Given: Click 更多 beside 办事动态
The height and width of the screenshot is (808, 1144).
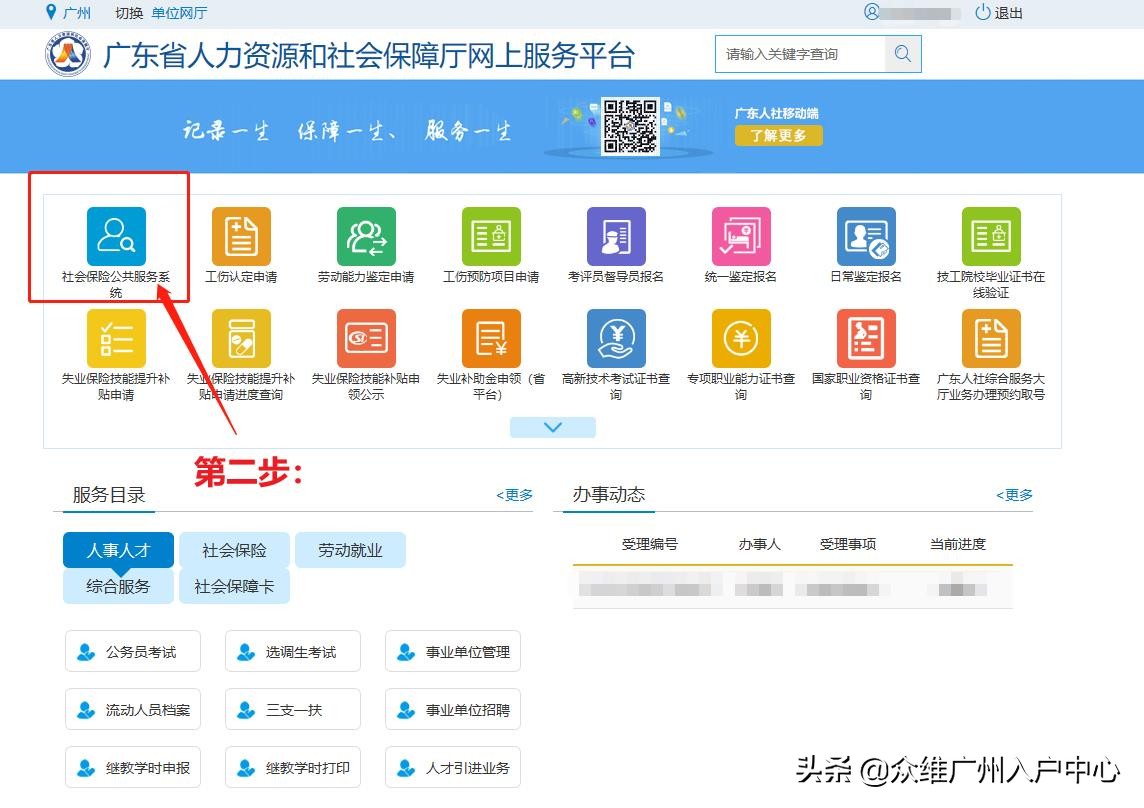Looking at the screenshot, I should click(x=1014, y=495).
